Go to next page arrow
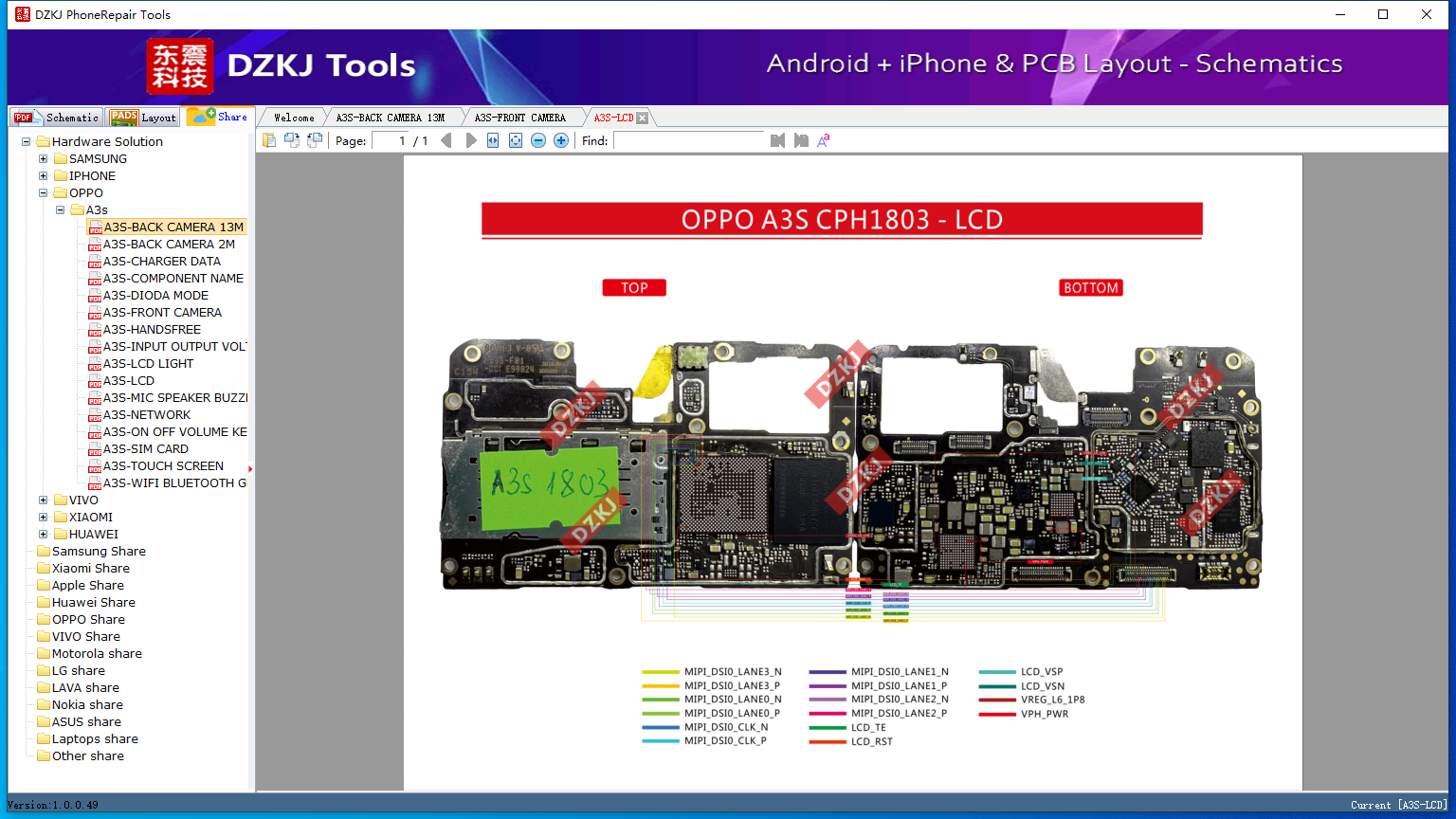 point(471,140)
